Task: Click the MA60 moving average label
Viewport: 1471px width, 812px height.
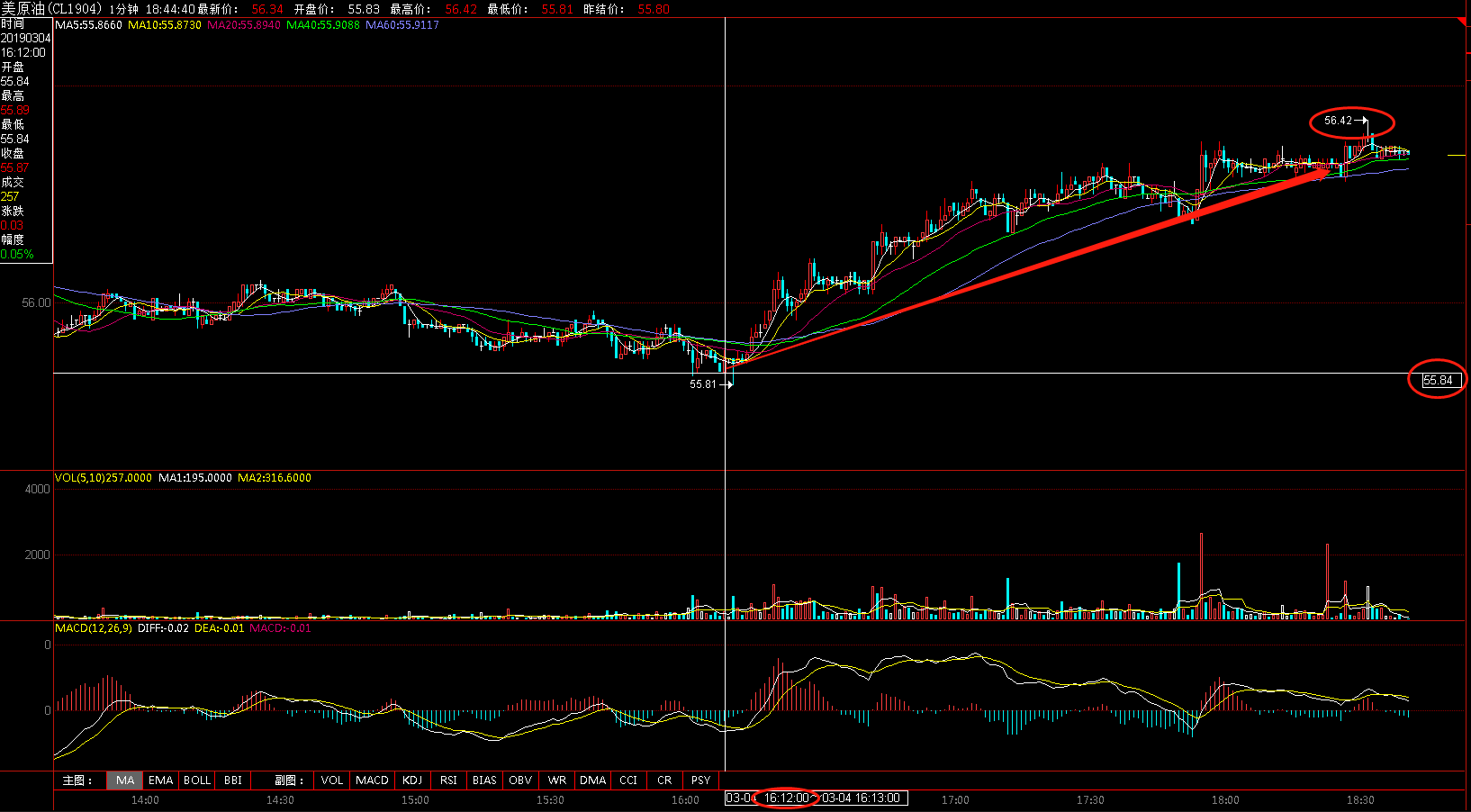Action: point(402,25)
